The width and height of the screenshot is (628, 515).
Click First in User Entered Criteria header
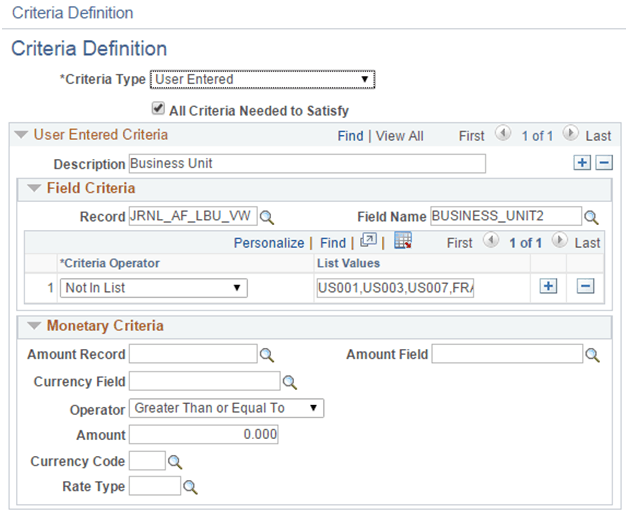pos(471,136)
